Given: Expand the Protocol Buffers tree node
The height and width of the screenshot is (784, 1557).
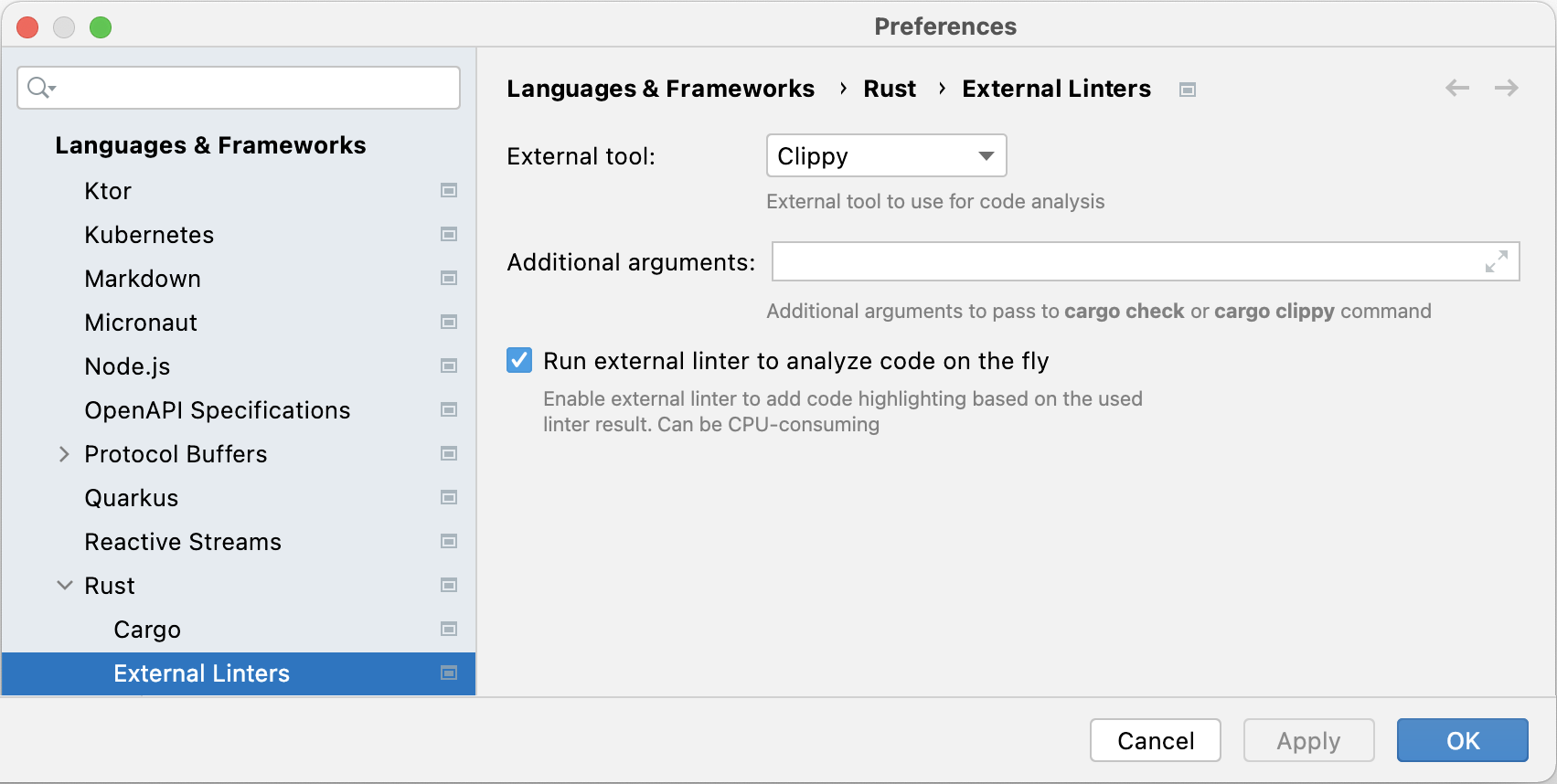Looking at the screenshot, I should [x=64, y=454].
